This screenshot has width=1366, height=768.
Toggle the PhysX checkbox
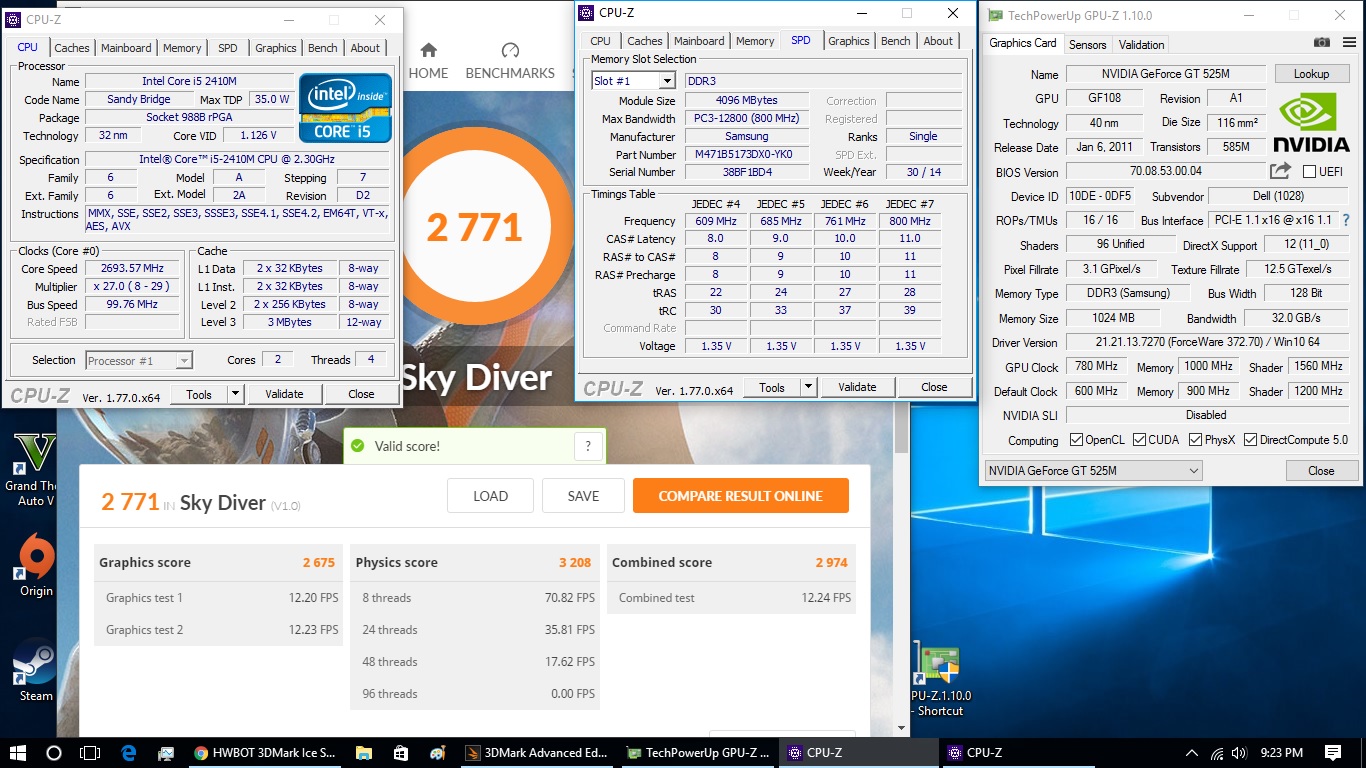pos(1196,440)
